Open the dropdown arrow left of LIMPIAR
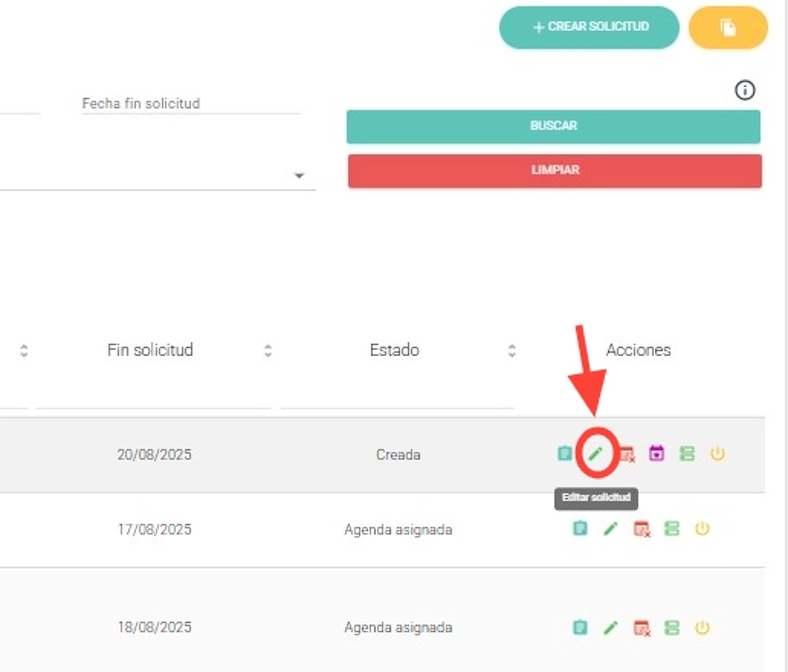 pyautogui.click(x=299, y=176)
